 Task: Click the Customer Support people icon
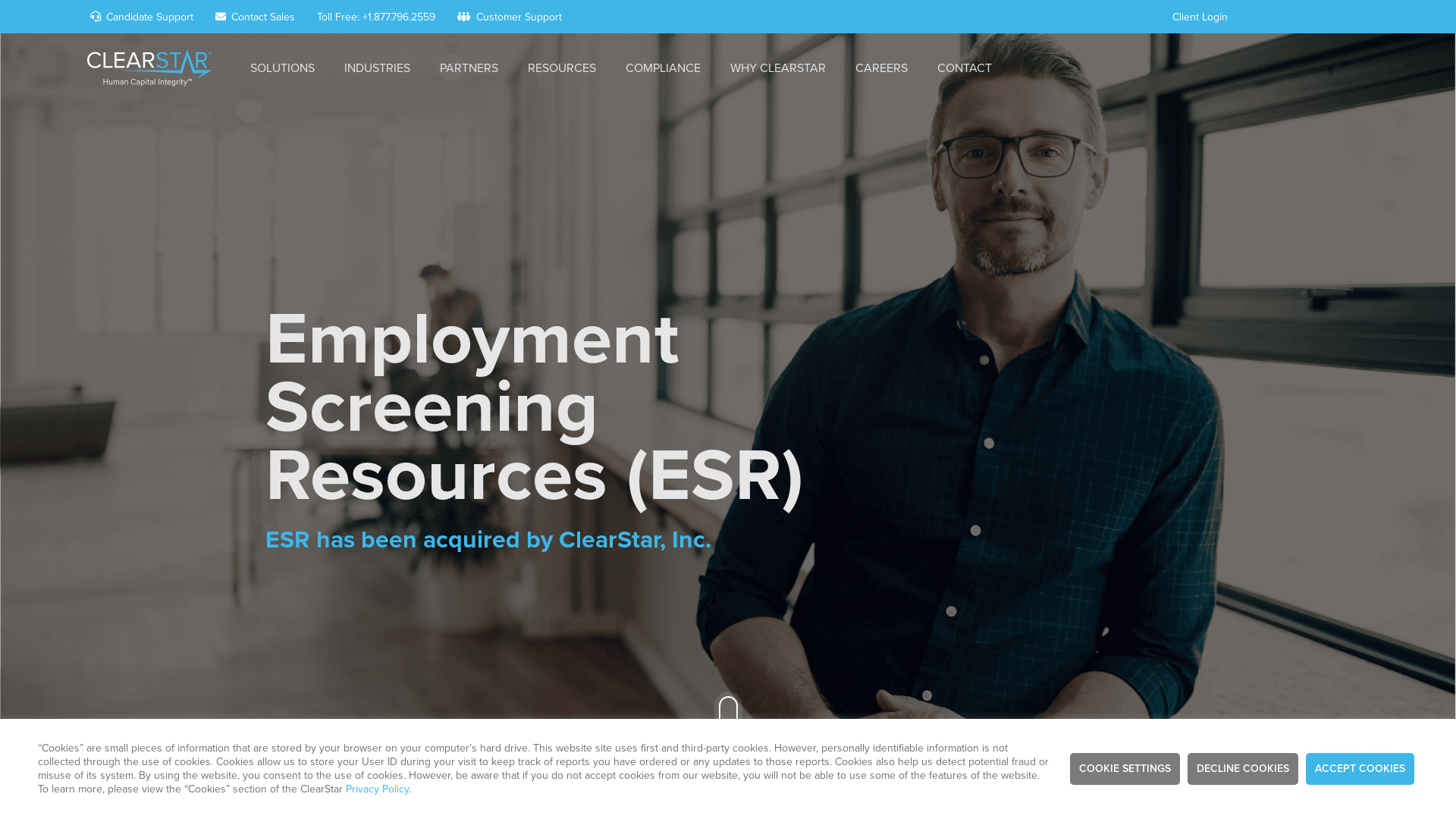(463, 17)
